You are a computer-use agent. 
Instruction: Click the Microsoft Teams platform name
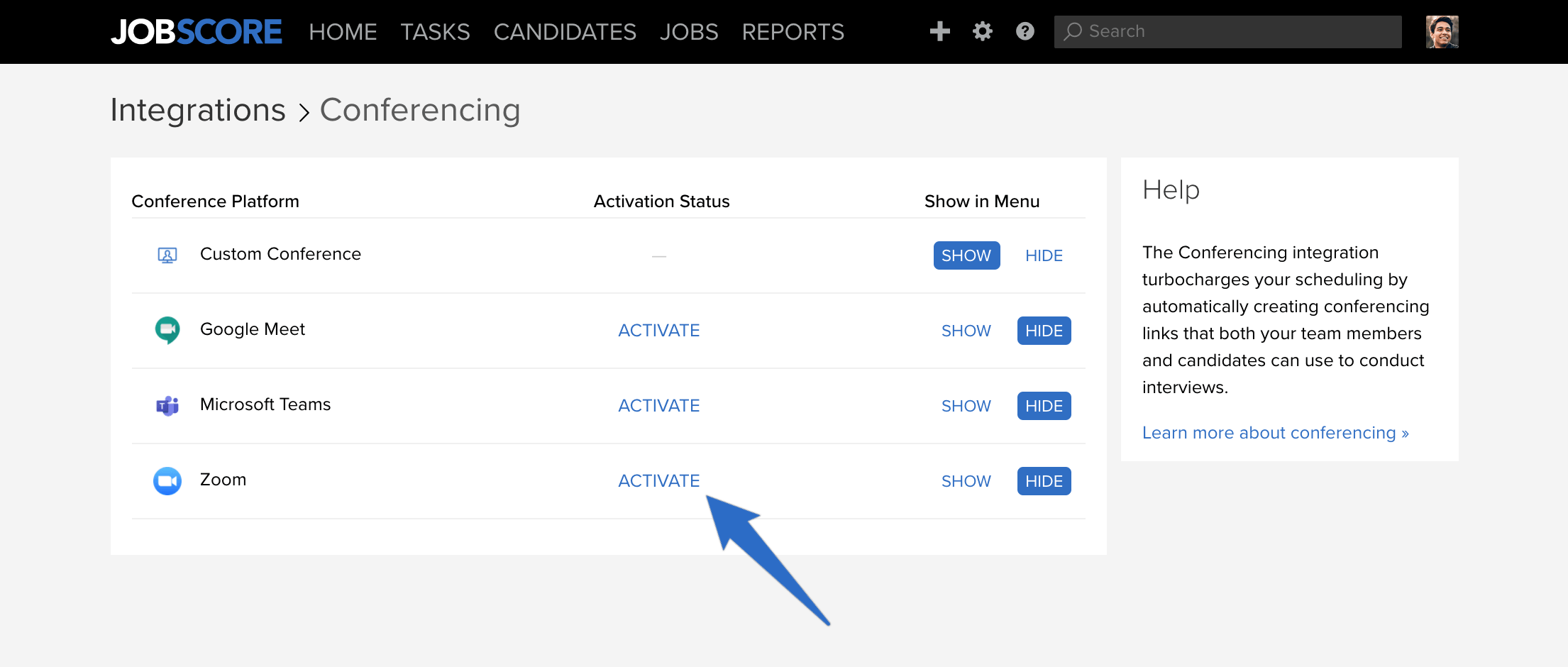265,404
